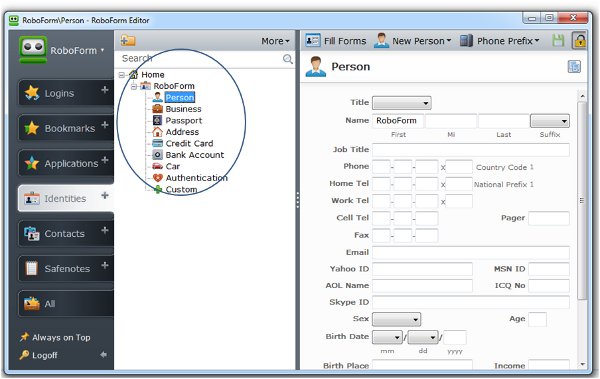Click the view toggle icon beside Person header

tap(574, 66)
